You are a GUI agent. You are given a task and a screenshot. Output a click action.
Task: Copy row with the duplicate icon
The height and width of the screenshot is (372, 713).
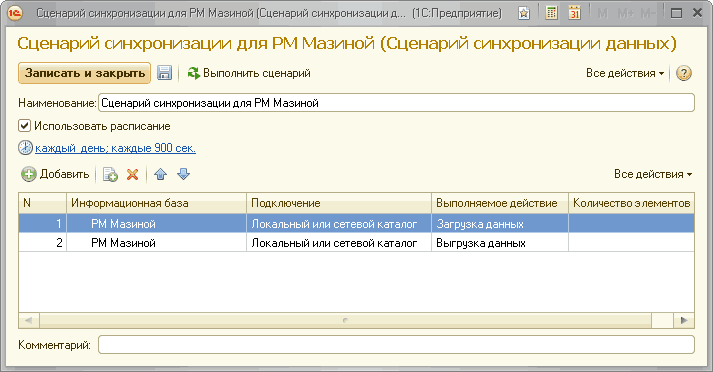tap(110, 174)
